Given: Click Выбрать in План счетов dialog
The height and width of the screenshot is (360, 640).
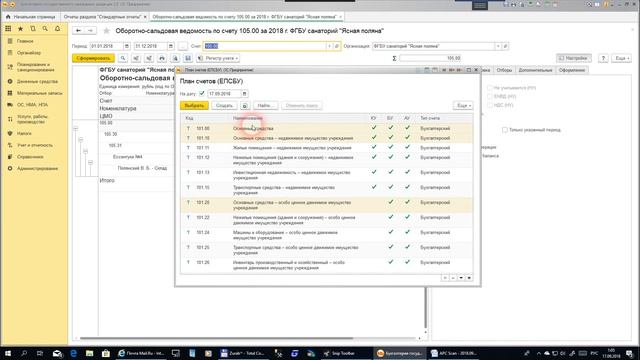Looking at the screenshot, I should (x=194, y=106).
